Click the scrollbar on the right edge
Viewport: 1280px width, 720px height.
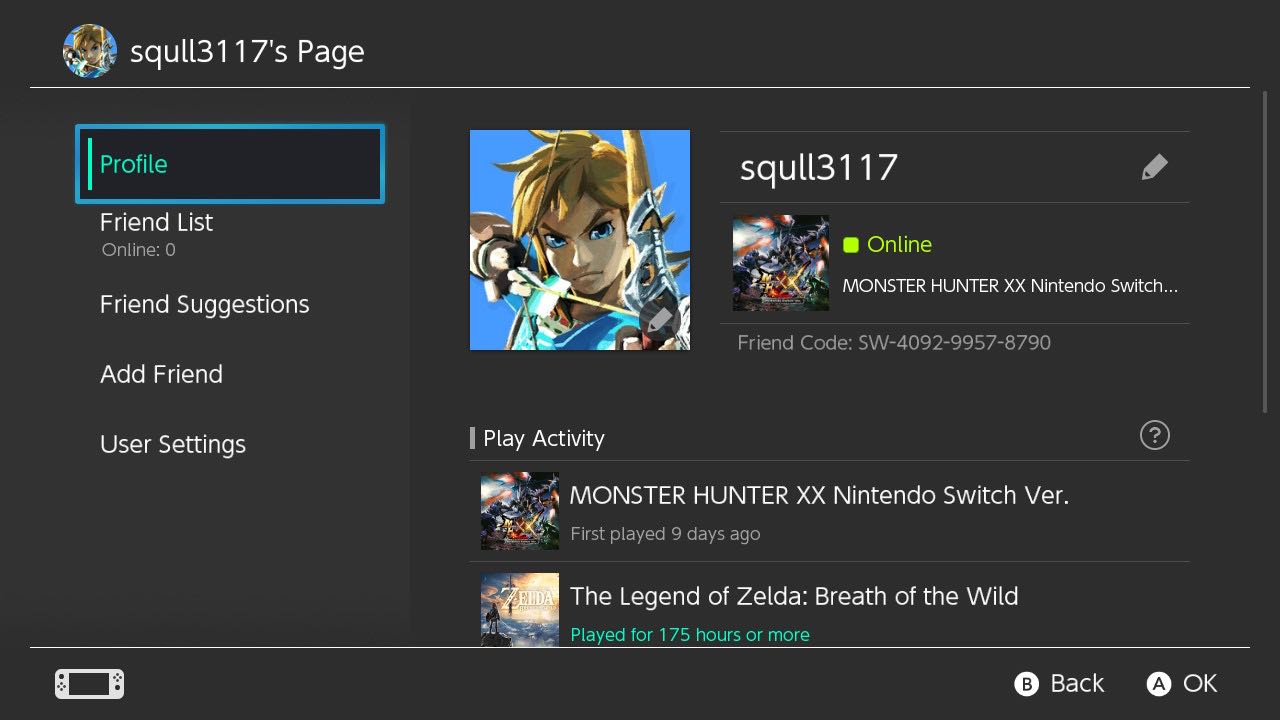(1267, 250)
